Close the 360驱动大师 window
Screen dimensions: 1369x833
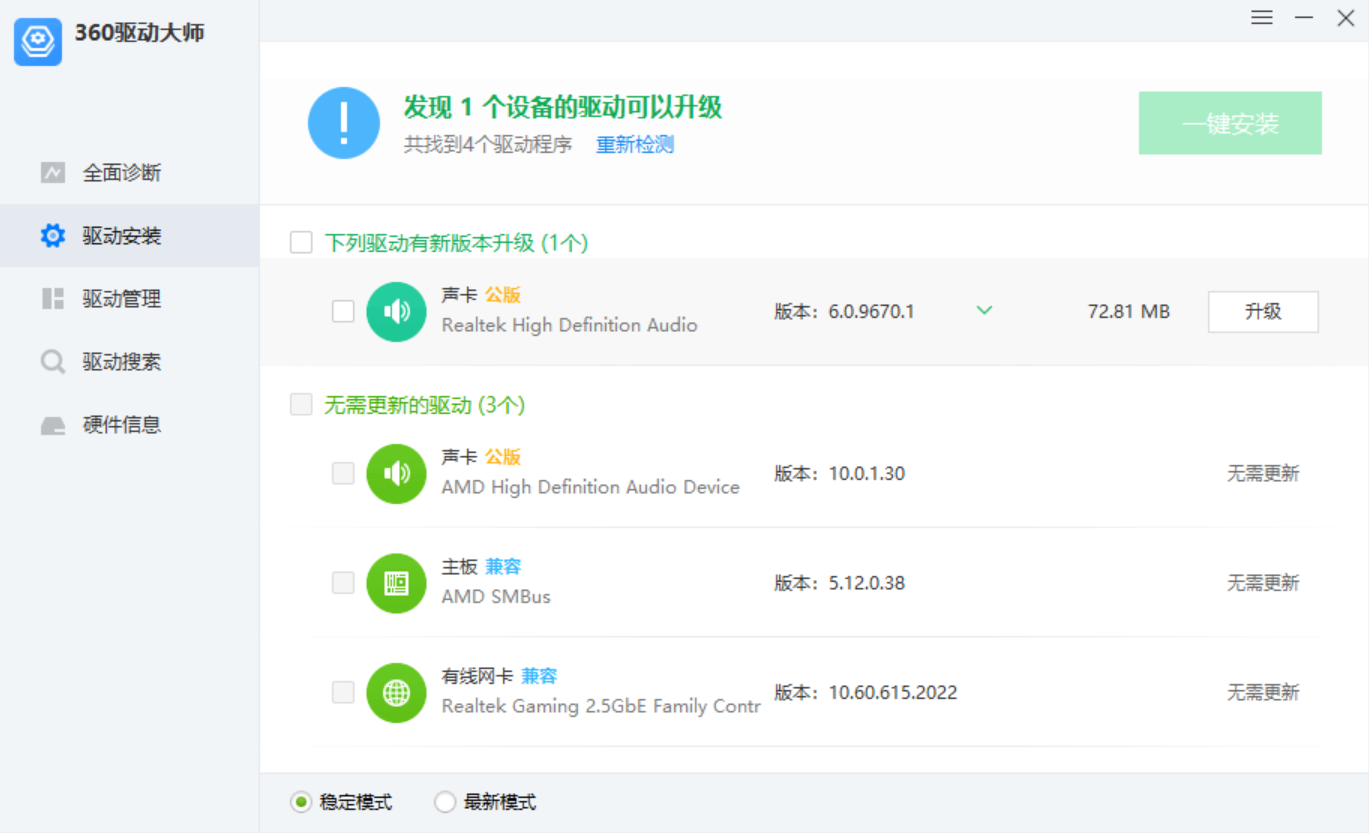click(x=1346, y=18)
